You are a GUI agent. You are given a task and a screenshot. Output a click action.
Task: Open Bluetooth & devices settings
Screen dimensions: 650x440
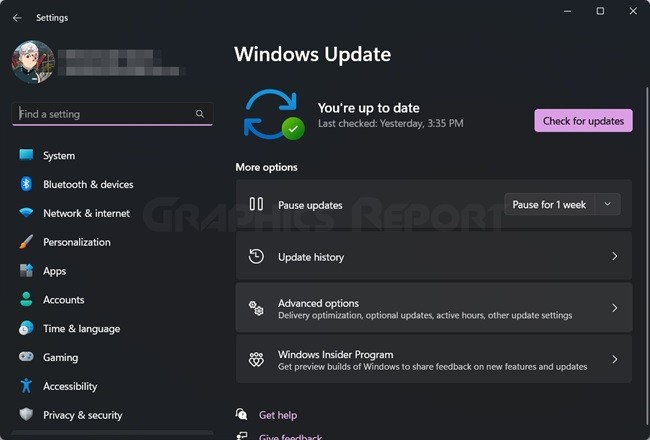(x=88, y=185)
